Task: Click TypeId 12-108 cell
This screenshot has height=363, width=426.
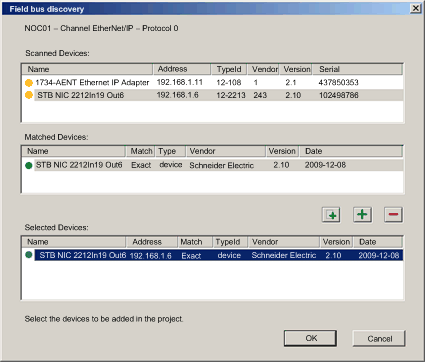Action: [x=229, y=82]
